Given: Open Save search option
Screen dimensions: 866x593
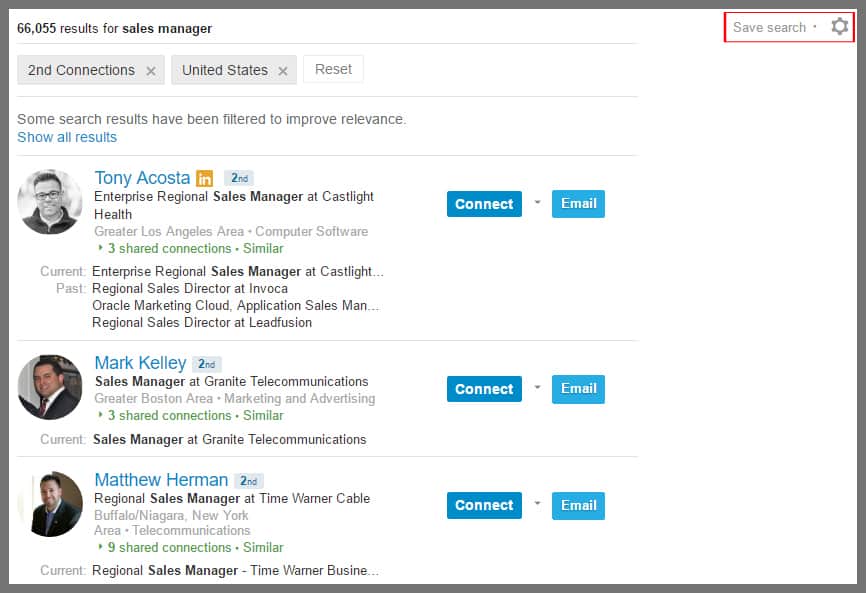Looking at the screenshot, I should click(769, 27).
